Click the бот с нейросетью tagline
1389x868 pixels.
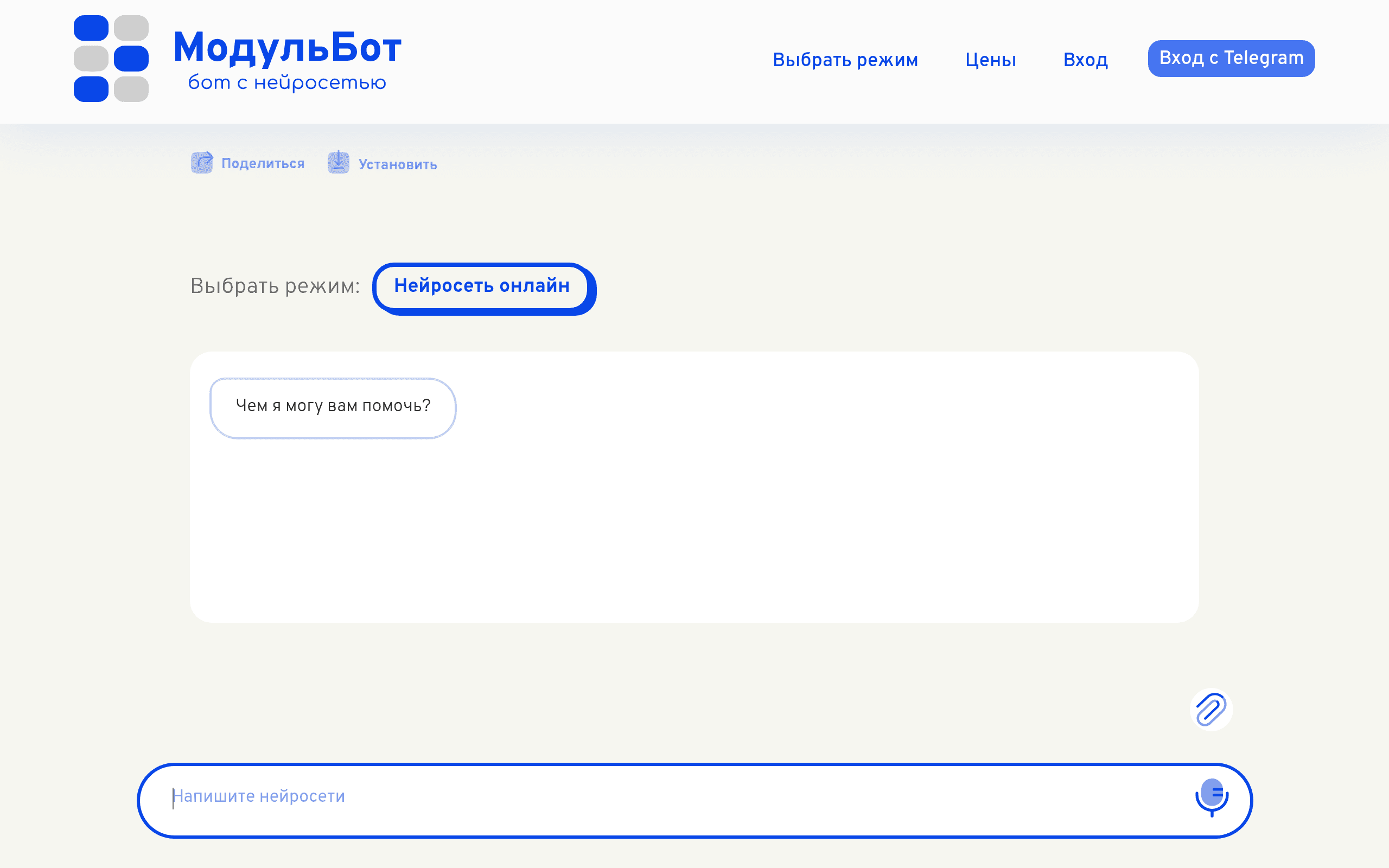[x=287, y=82]
